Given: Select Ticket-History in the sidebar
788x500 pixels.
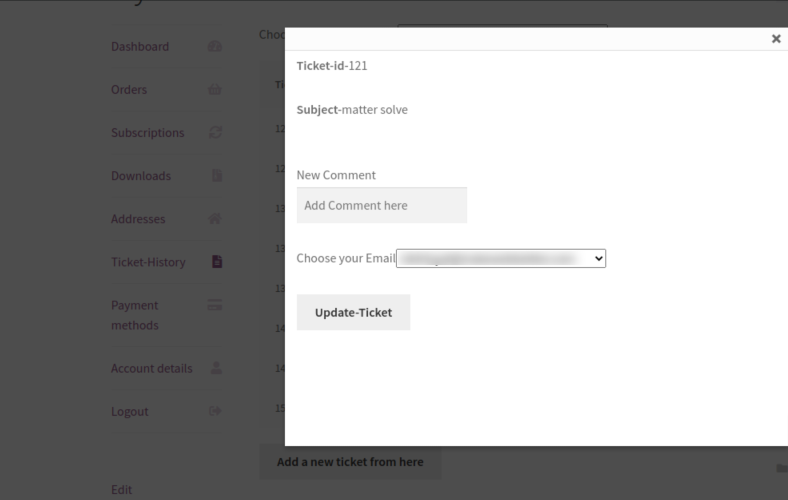Looking at the screenshot, I should tap(148, 262).
